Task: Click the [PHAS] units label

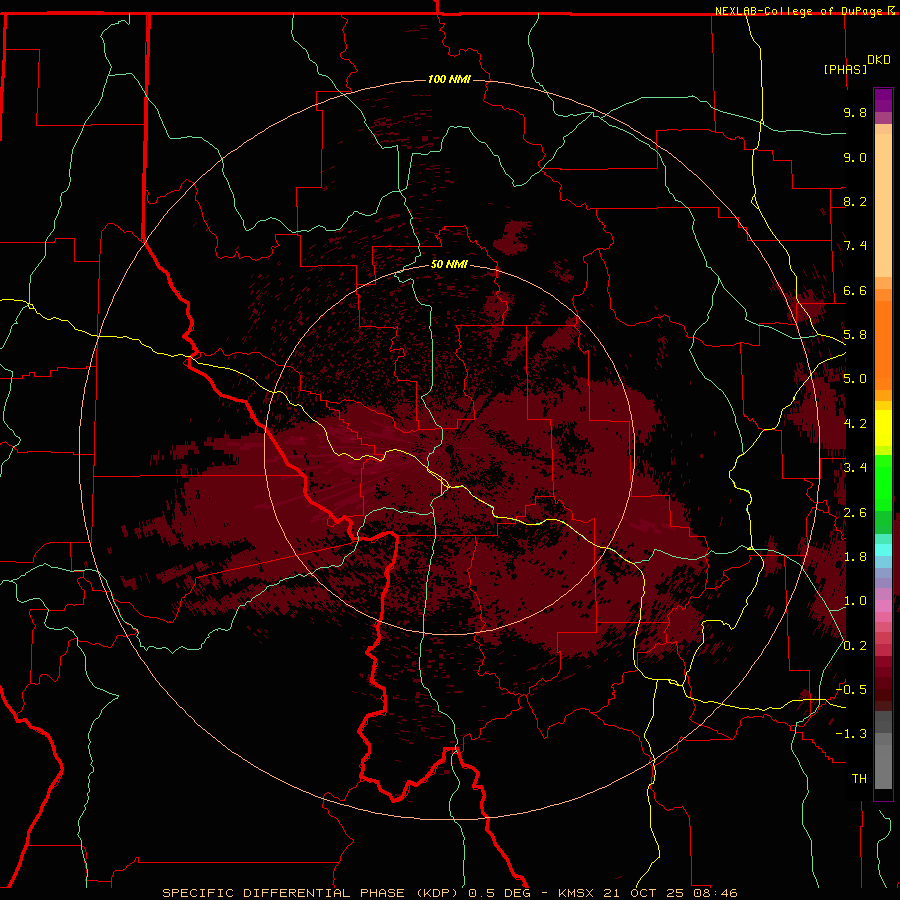Action: (x=845, y=69)
